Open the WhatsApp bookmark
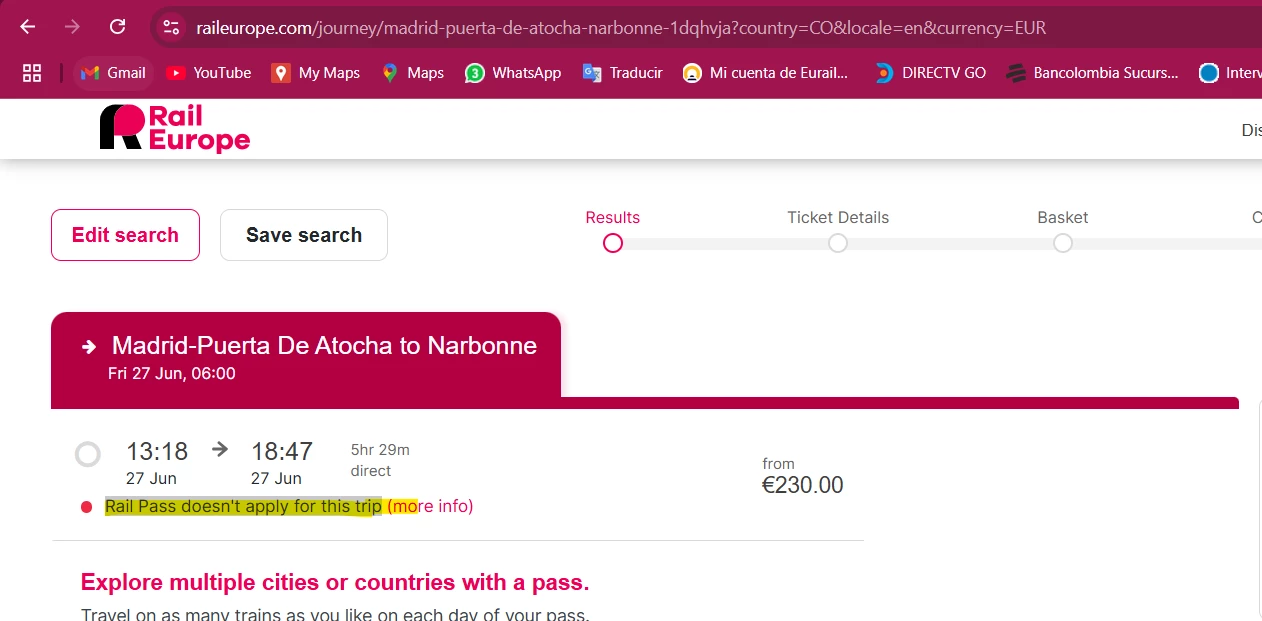The height and width of the screenshot is (621, 1262). point(513,72)
